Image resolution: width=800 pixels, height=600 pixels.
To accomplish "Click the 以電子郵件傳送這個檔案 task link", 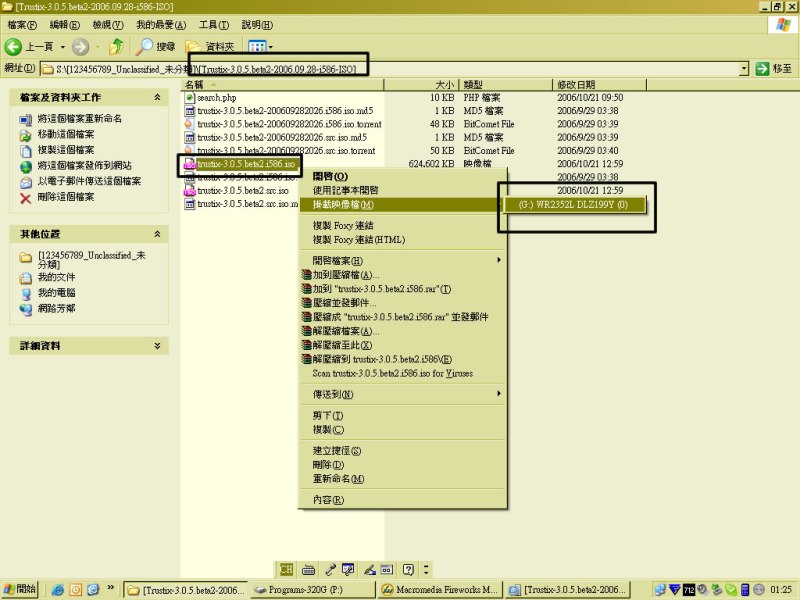I will pyautogui.click(x=89, y=181).
